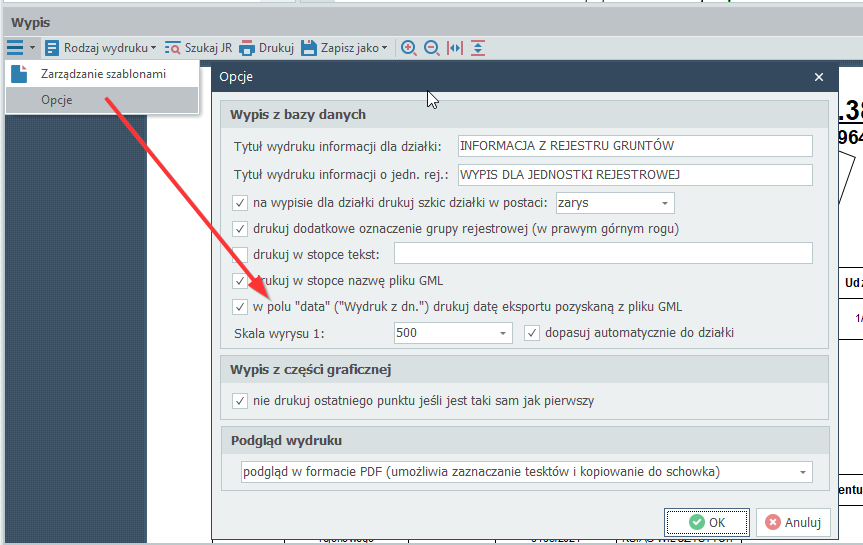Viewport: 863px width, 545px height.
Task: Choose 'Opcje' from the dropdown menu
Action: point(57,100)
